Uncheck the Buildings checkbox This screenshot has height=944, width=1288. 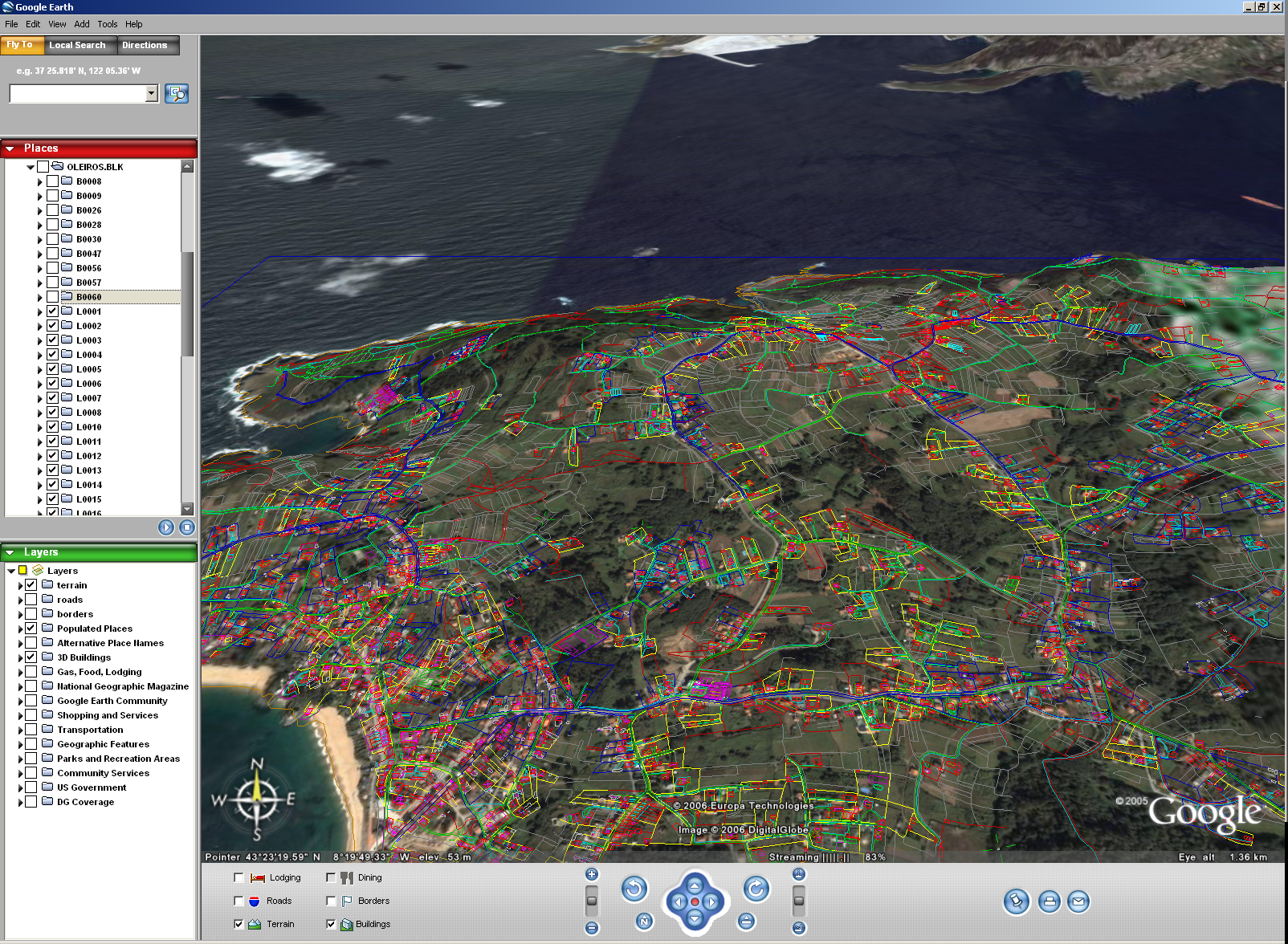(x=331, y=925)
